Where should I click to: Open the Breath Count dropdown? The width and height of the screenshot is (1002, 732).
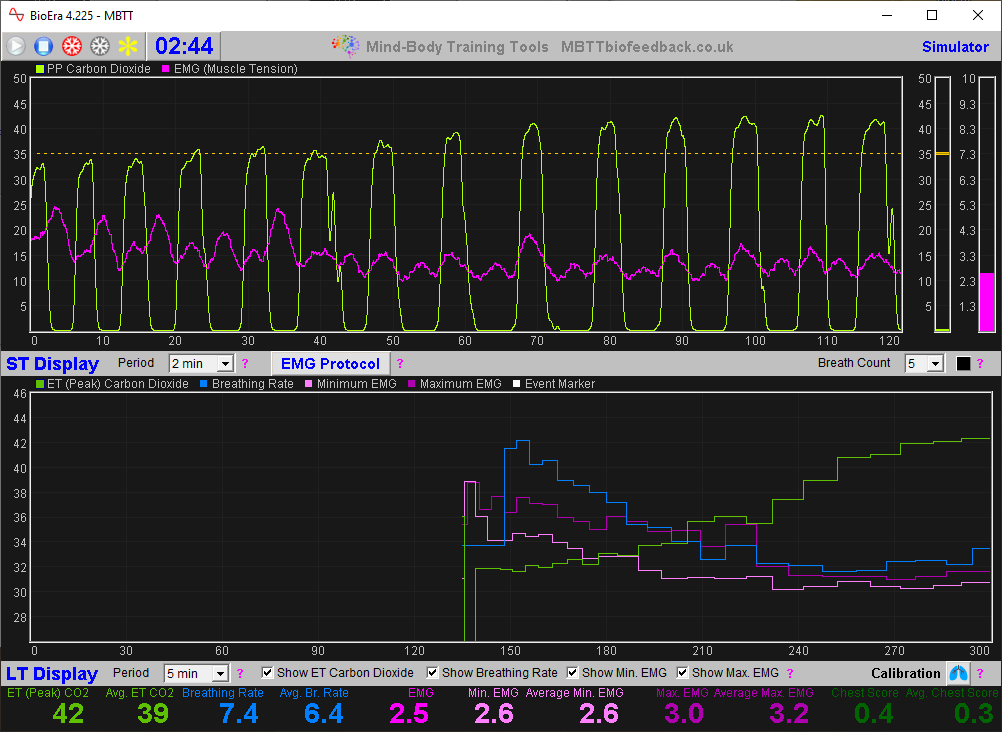[x=934, y=363]
